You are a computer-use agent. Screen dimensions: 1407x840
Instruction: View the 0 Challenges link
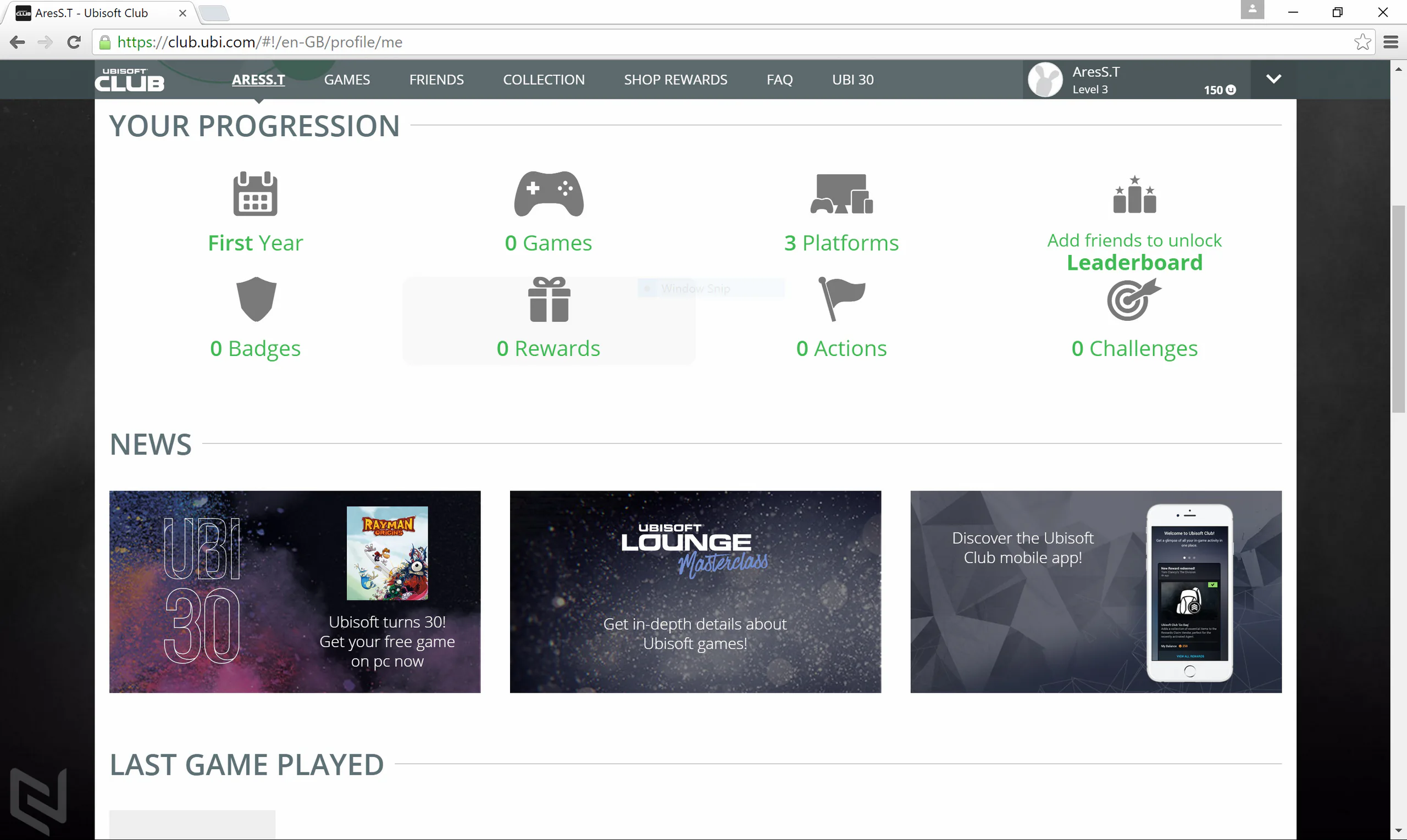1134,348
